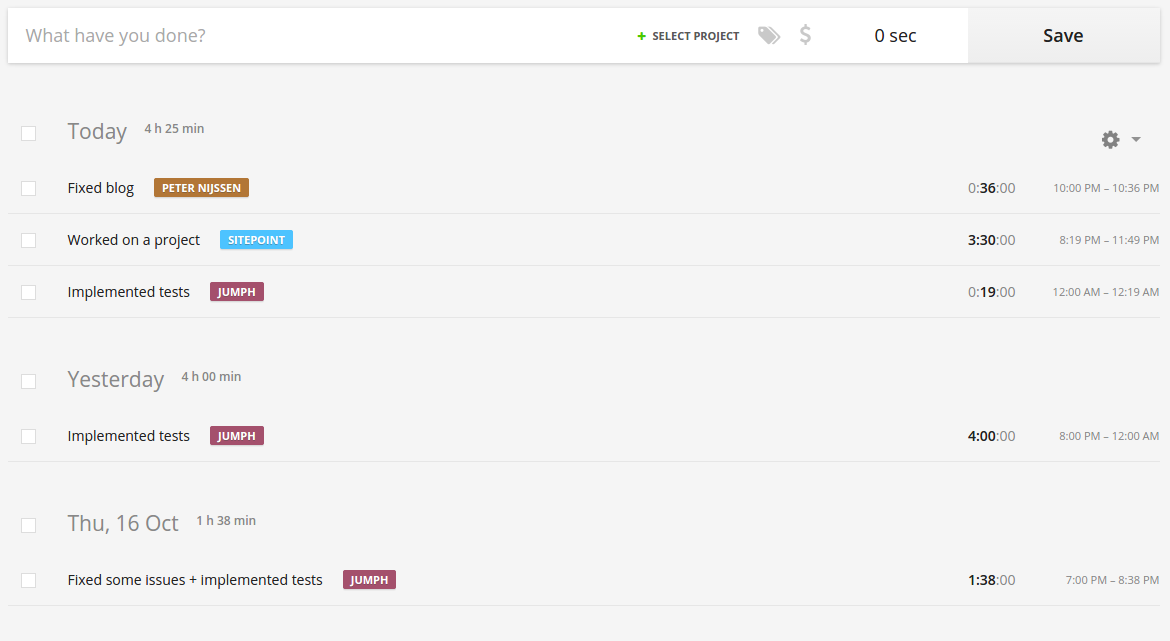Click the Save button
Image resolution: width=1170 pixels, height=641 pixels.
(x=1062, y=35)
